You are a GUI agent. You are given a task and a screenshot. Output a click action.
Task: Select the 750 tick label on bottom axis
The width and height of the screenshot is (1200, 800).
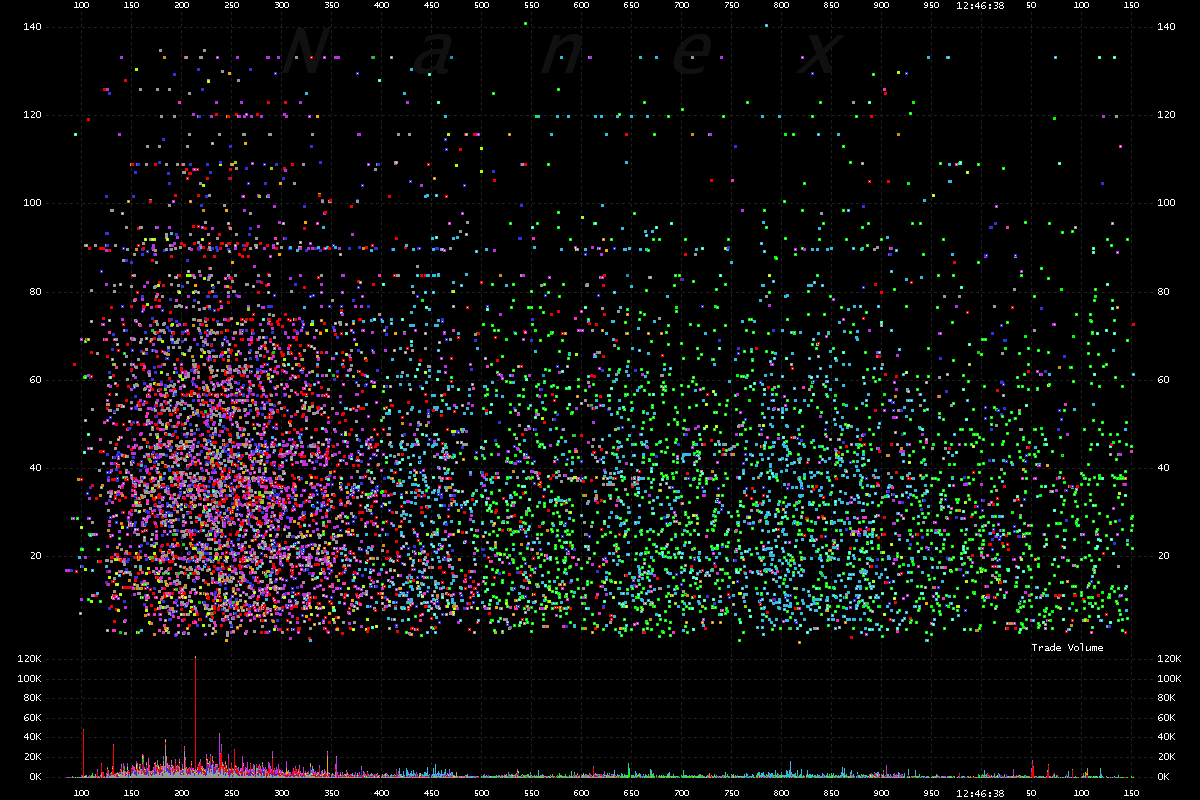731,793
